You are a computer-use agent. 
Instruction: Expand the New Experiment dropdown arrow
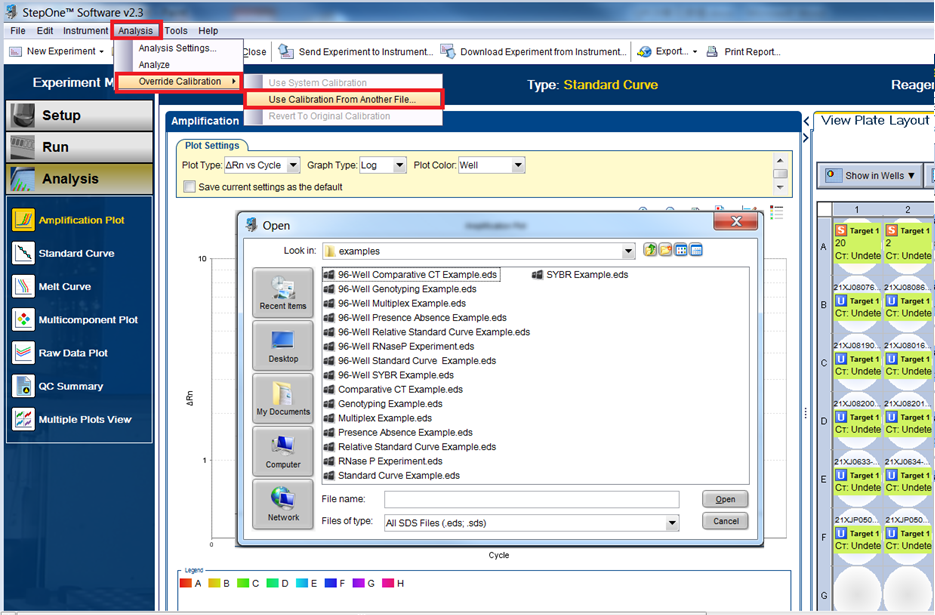101,52
